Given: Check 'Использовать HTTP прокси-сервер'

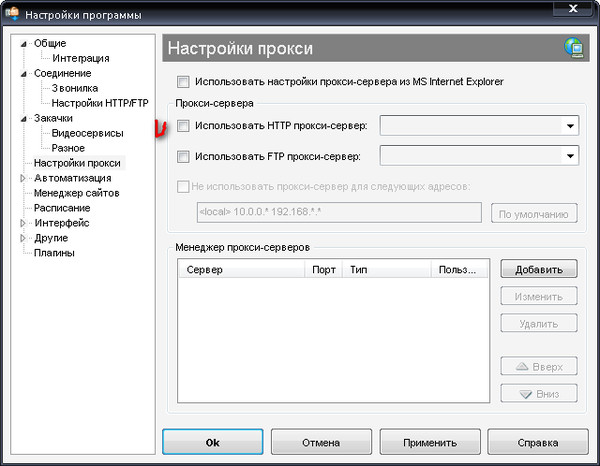Looking at the screenshot, I should click(183, 125).
